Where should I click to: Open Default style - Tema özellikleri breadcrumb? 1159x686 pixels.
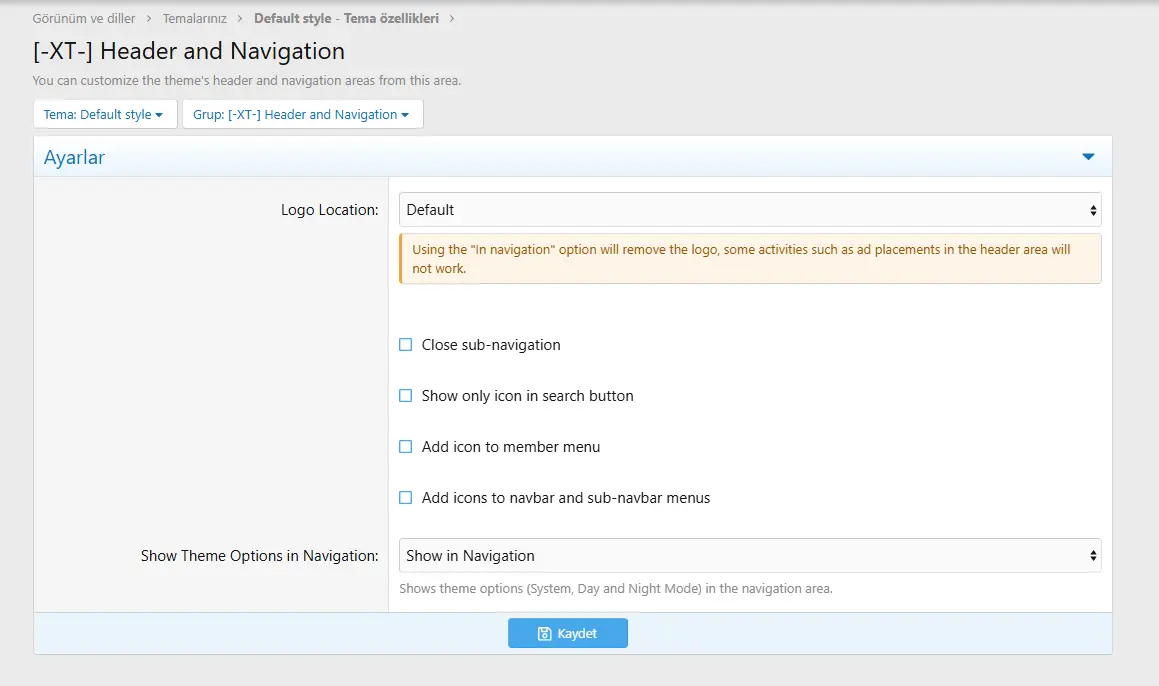coord(346,19)
